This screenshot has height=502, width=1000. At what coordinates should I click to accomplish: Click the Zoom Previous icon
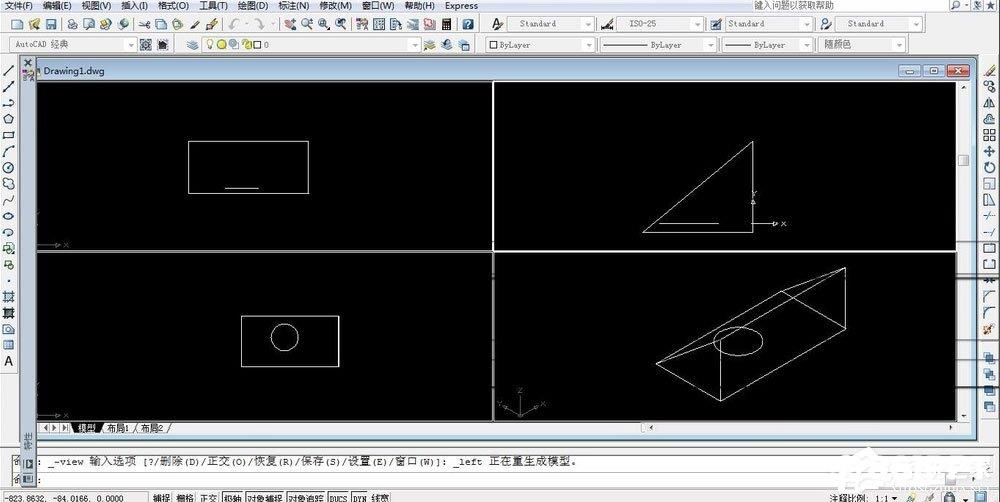pyautogui.click(x=341, y=24)
